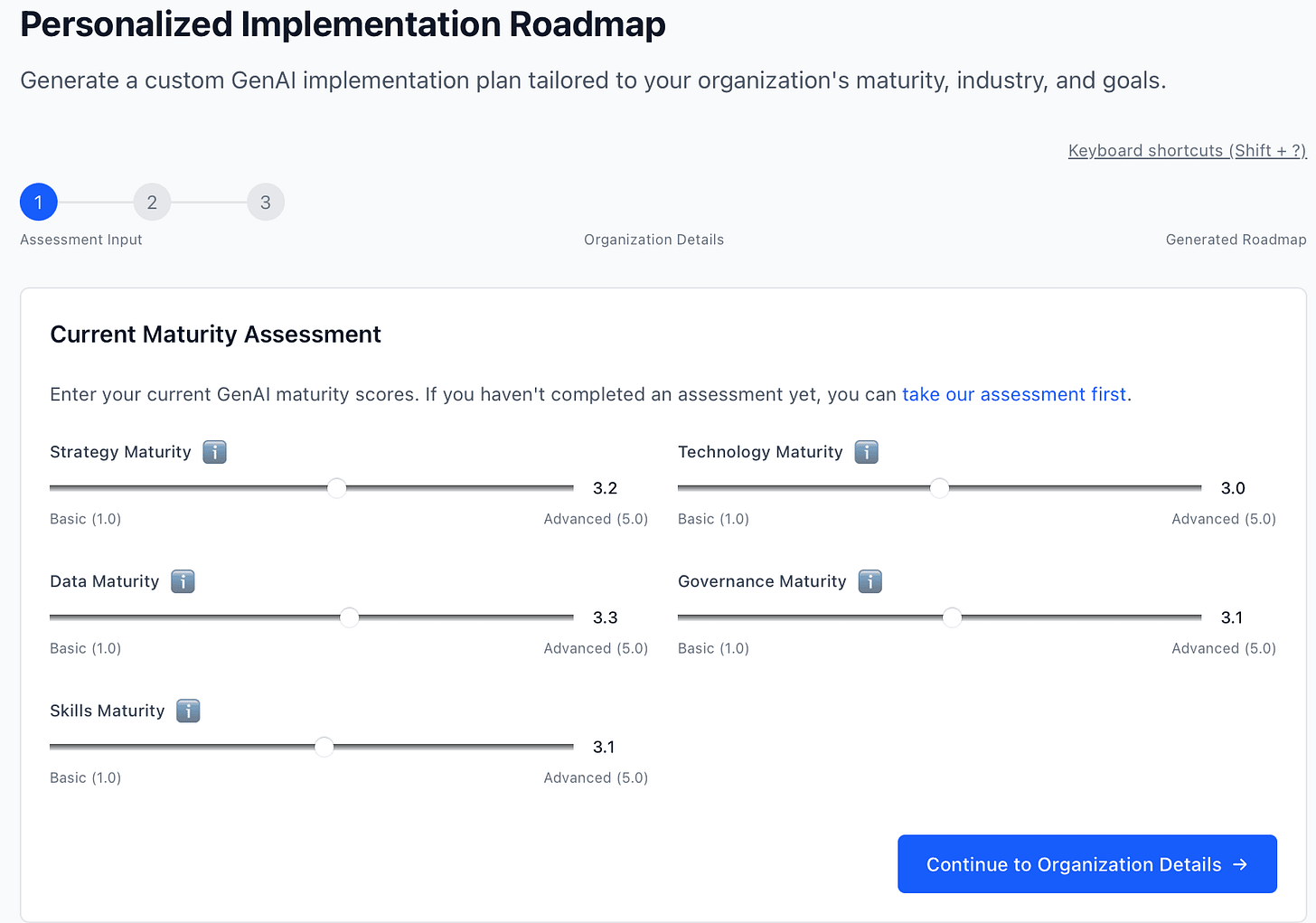The height and width of the screenshot is (923, 1316).
Task: Click the Strategy Maturity value 3.2
Action: point(605,488)
